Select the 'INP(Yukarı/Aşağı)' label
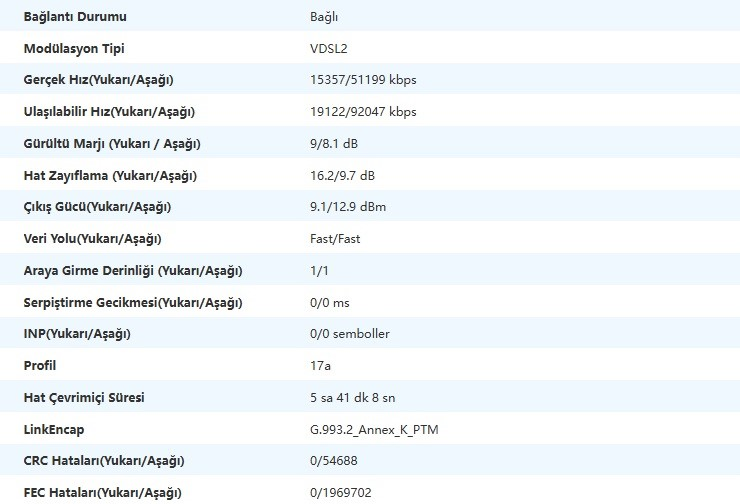 [77, 334]
